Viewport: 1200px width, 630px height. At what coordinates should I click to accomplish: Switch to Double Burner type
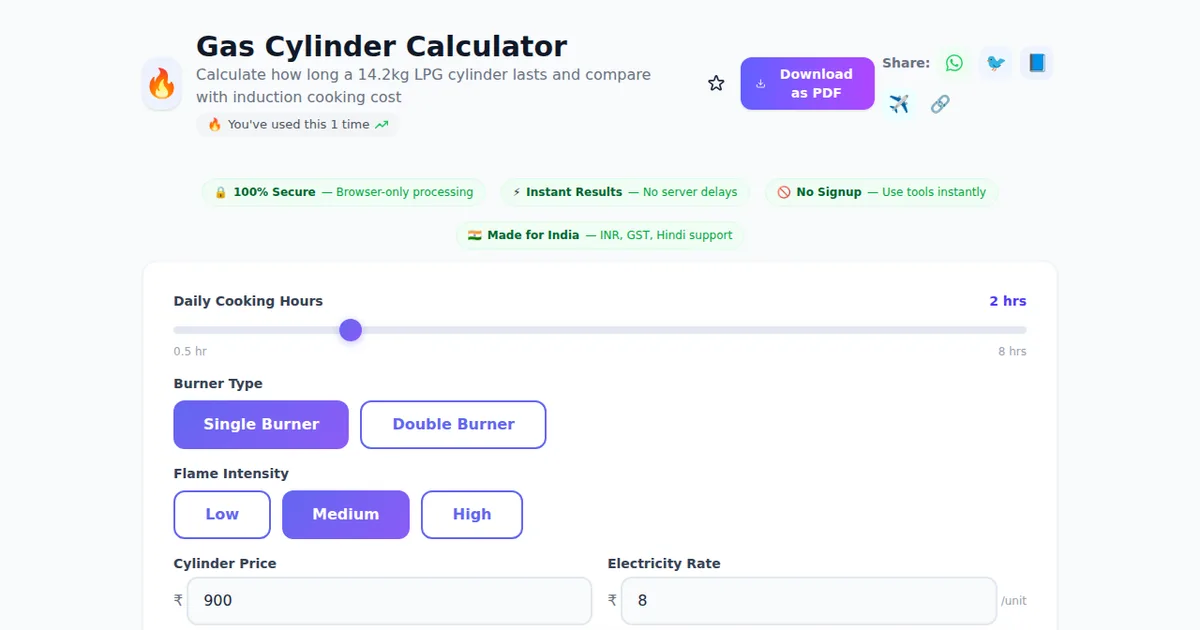453,425
